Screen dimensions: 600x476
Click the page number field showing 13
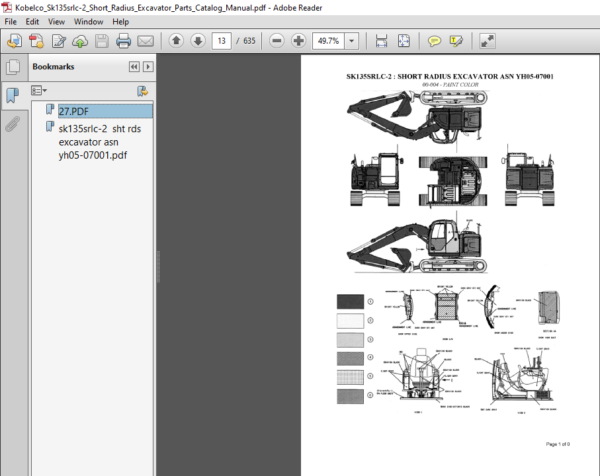(222, 41)
